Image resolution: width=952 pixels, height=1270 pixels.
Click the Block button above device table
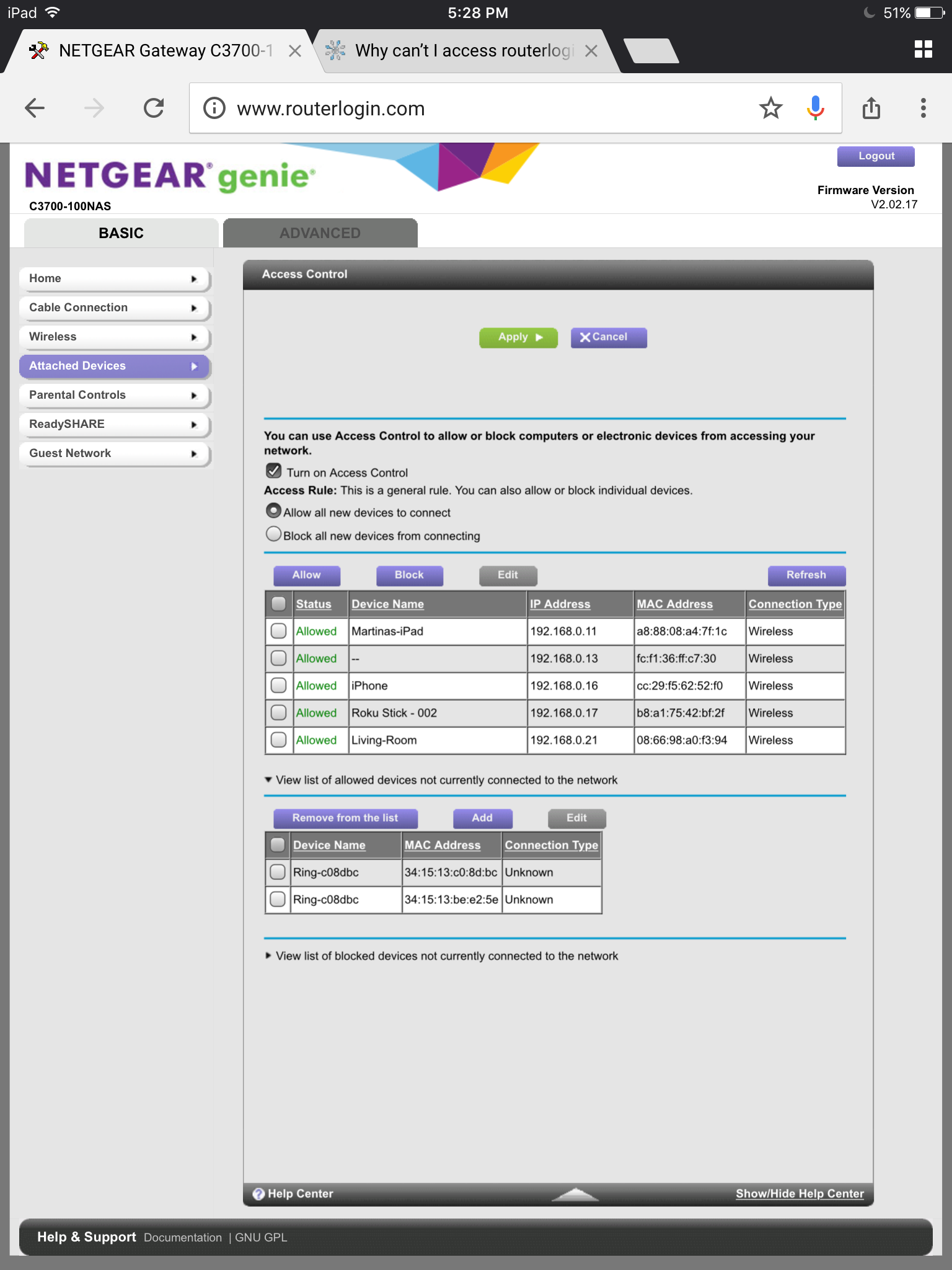(x=410, y=575)
